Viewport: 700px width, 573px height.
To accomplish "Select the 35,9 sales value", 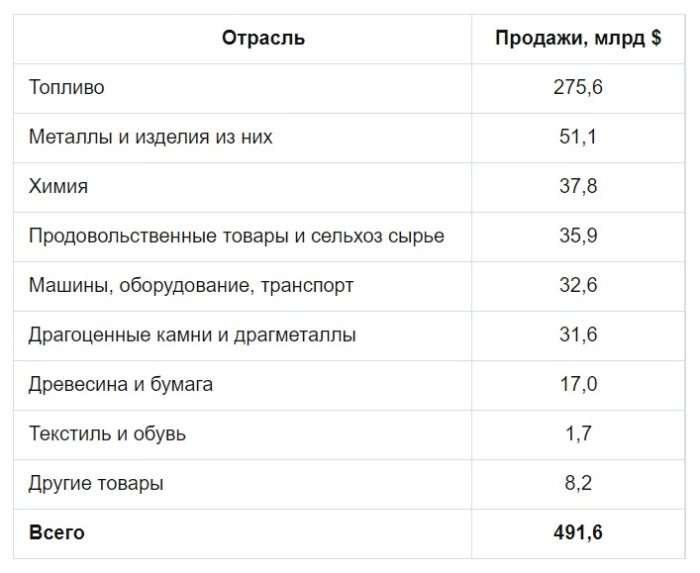I will 578,236.
